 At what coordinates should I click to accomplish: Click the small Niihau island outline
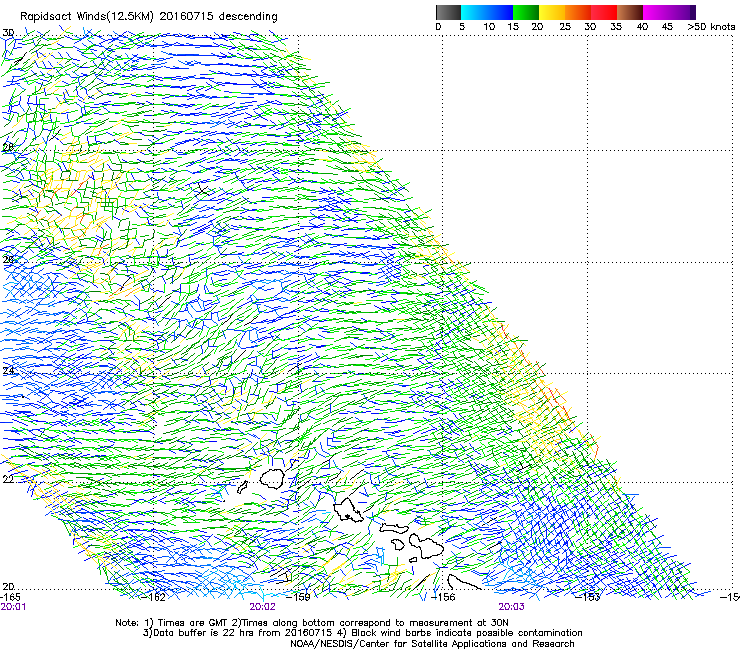tap(243, 487)
